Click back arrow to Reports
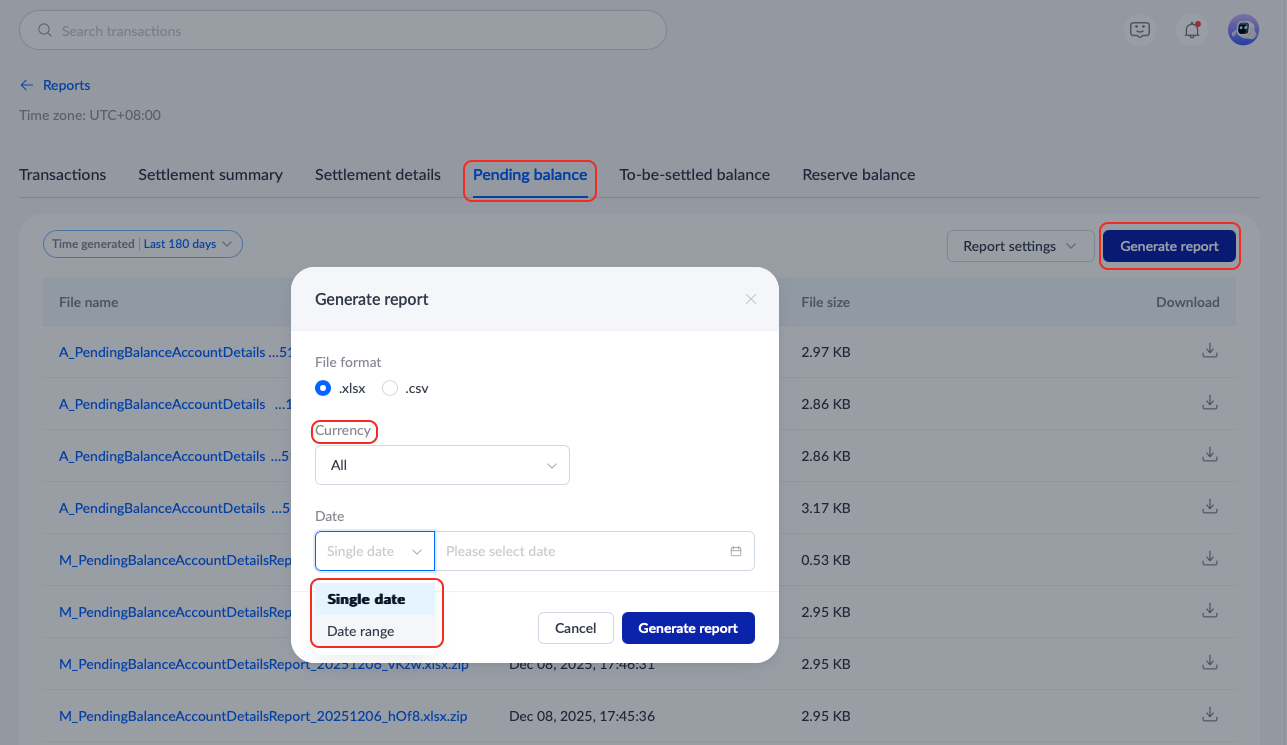The height and width of the screenshot is (745, 1287). [x=27, y=85]
